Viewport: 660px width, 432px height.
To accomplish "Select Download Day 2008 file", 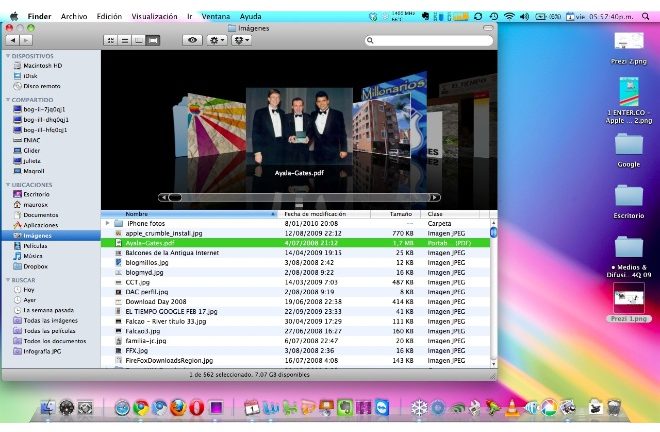I will click(x=295, y=302).
